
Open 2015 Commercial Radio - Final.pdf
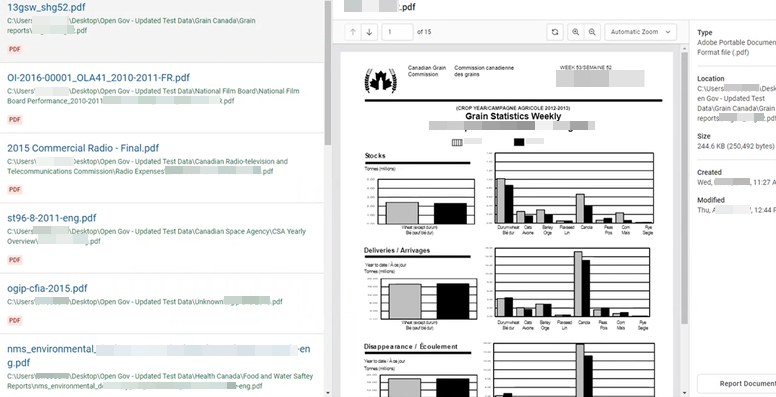[x=83, y=148]
